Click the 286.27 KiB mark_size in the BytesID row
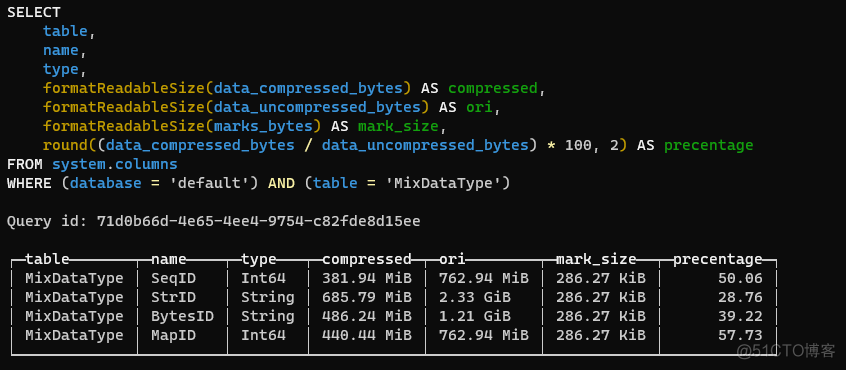The image size is (846, 370). pyautogui.click(x=601, y=316)
